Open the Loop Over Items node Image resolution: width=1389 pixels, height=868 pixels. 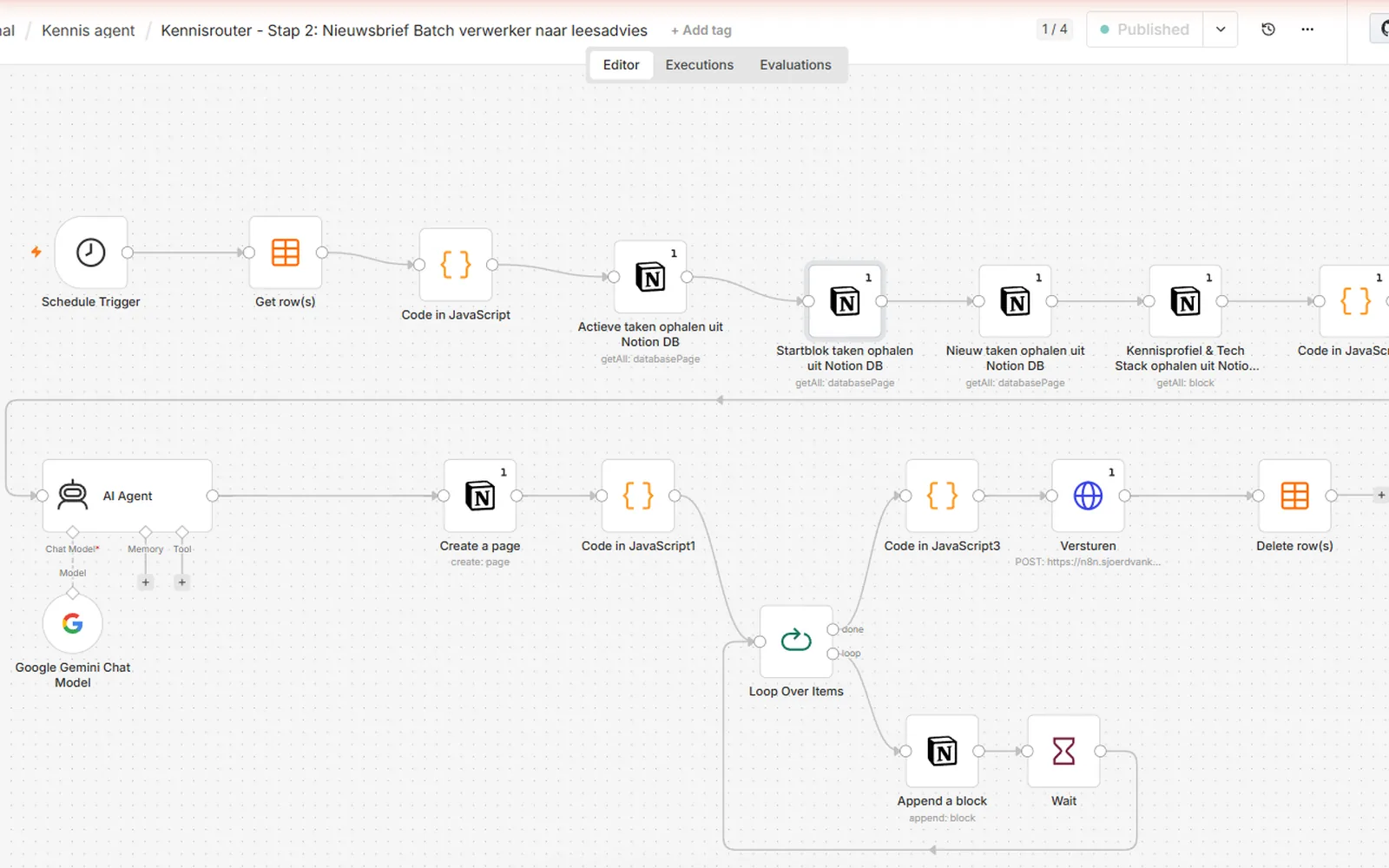pos(796,641)
